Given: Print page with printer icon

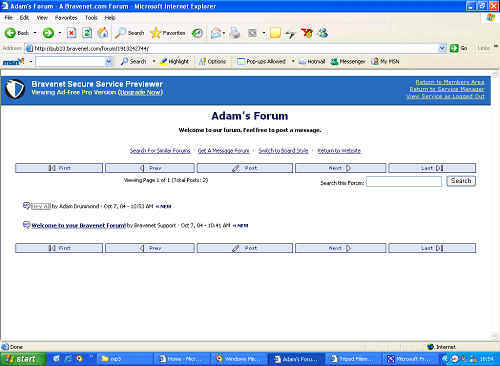Looking at the screenshot, I should (x=235, y=33).
